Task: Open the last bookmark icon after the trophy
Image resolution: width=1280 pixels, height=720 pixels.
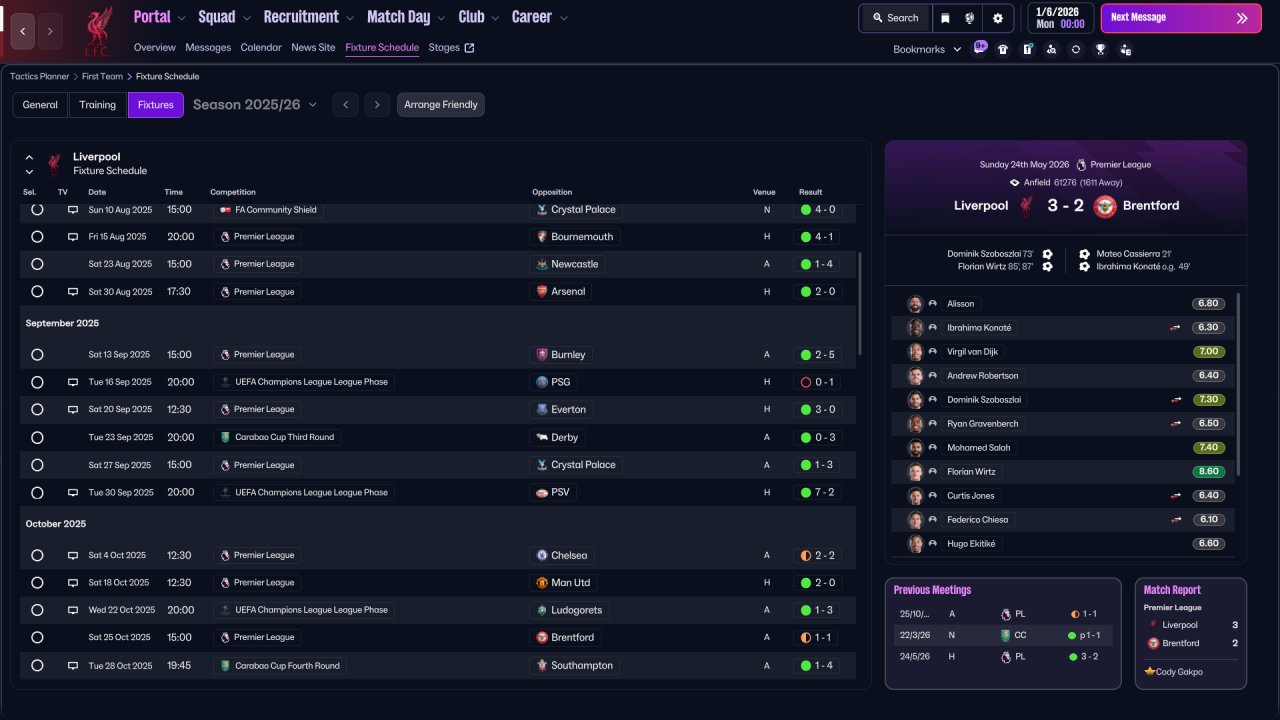Action: click(1125, 49)
